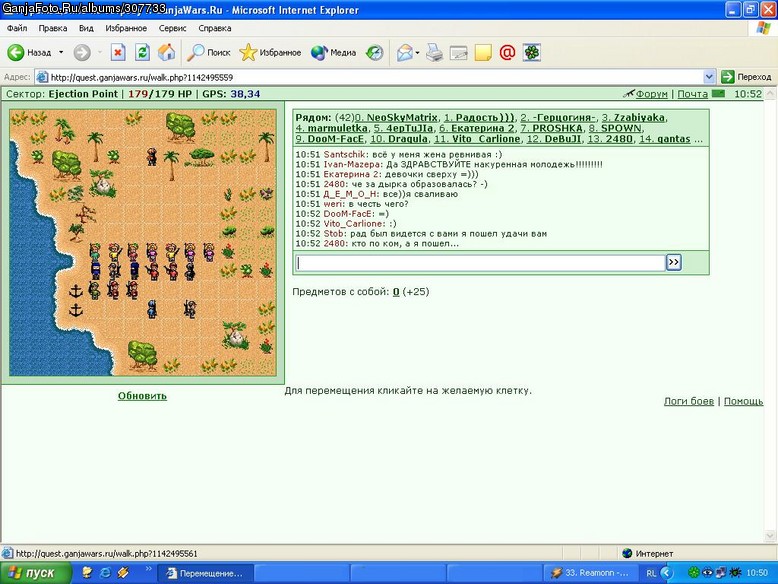Click the Stop loading red X icon
The width and height of the screenshot is (778, 584).
118,52
